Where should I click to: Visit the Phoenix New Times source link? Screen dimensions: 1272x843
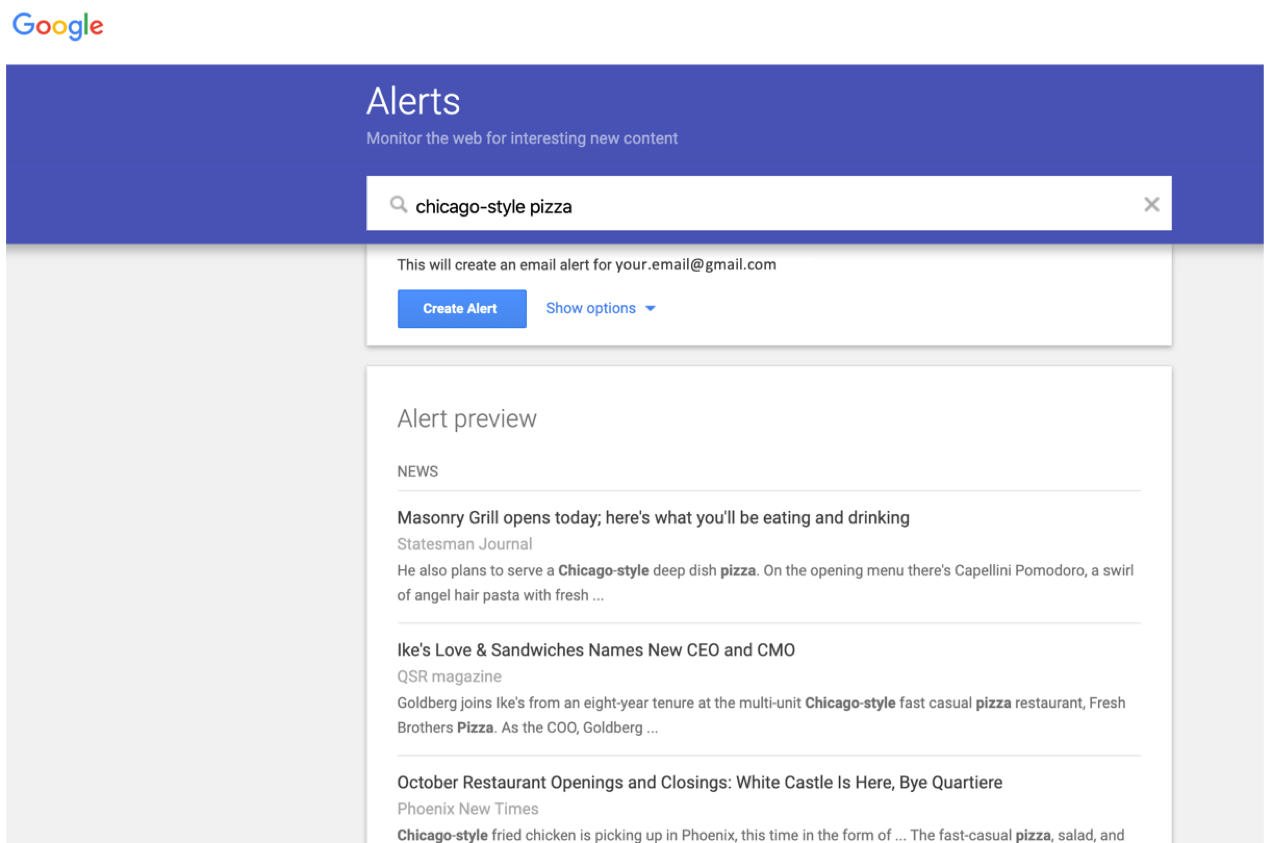tap(468, 808)
